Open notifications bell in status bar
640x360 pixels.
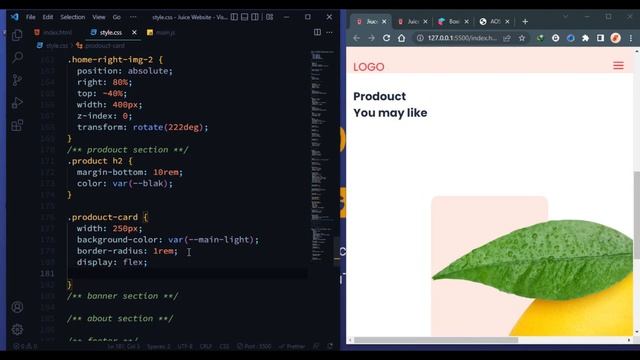pos(330,347)
